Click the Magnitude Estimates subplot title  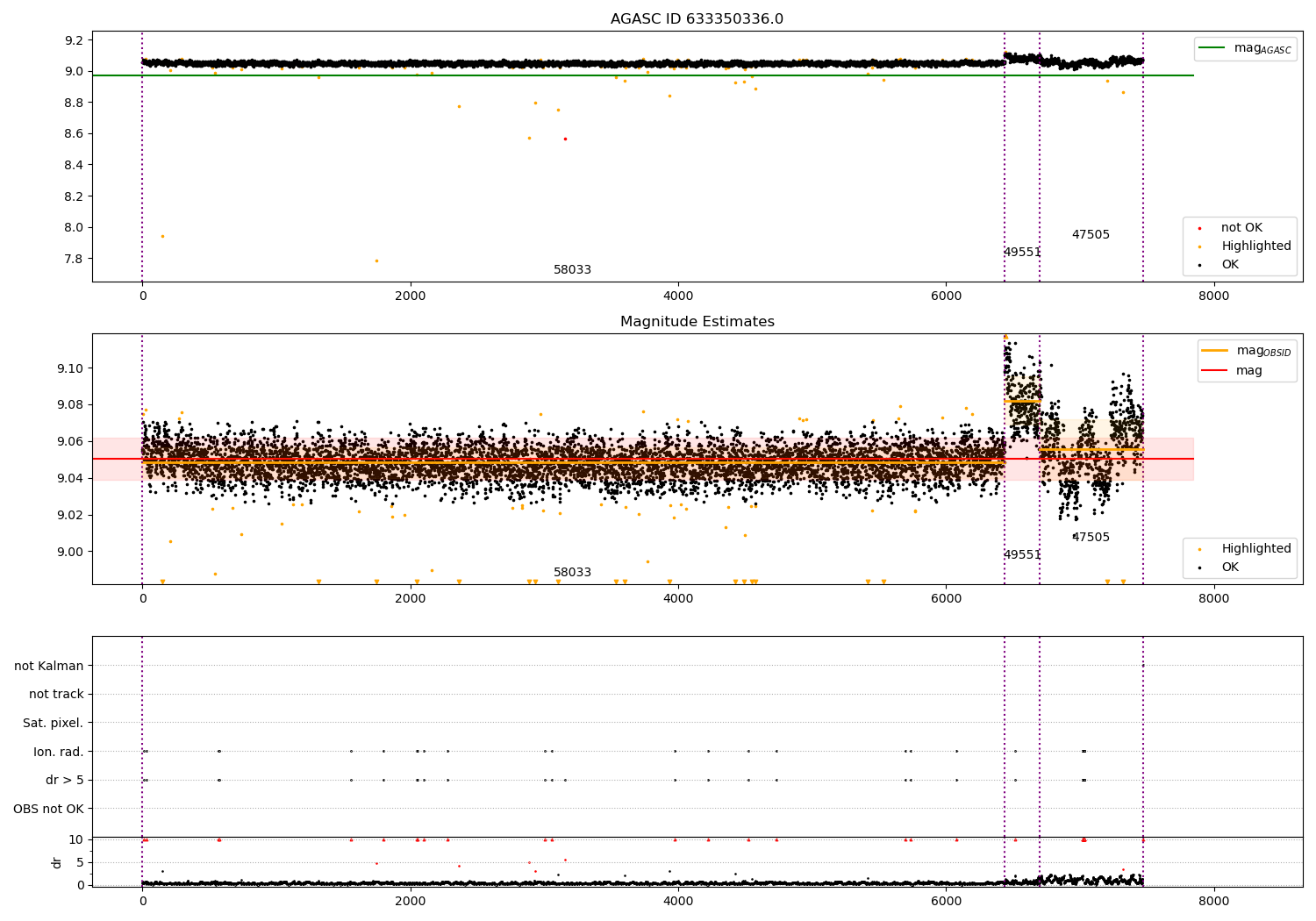[x=697, y=322]
